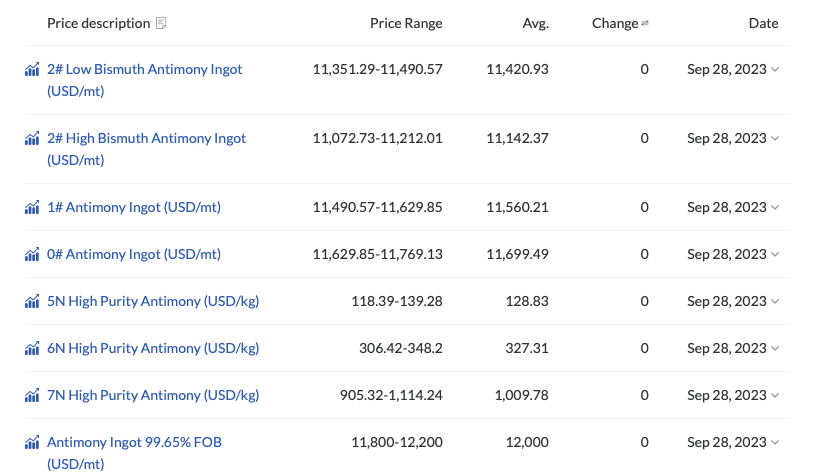Click chart icon beside 2# Low Bismuth Antimony Ingot

(x=32, y=70)
